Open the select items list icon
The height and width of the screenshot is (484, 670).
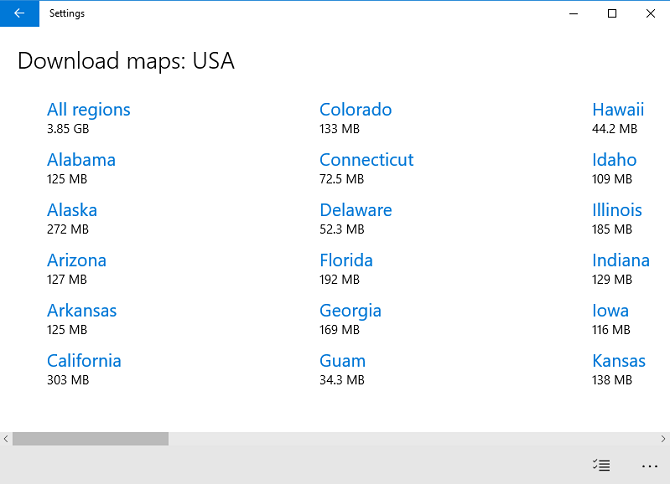601,465
